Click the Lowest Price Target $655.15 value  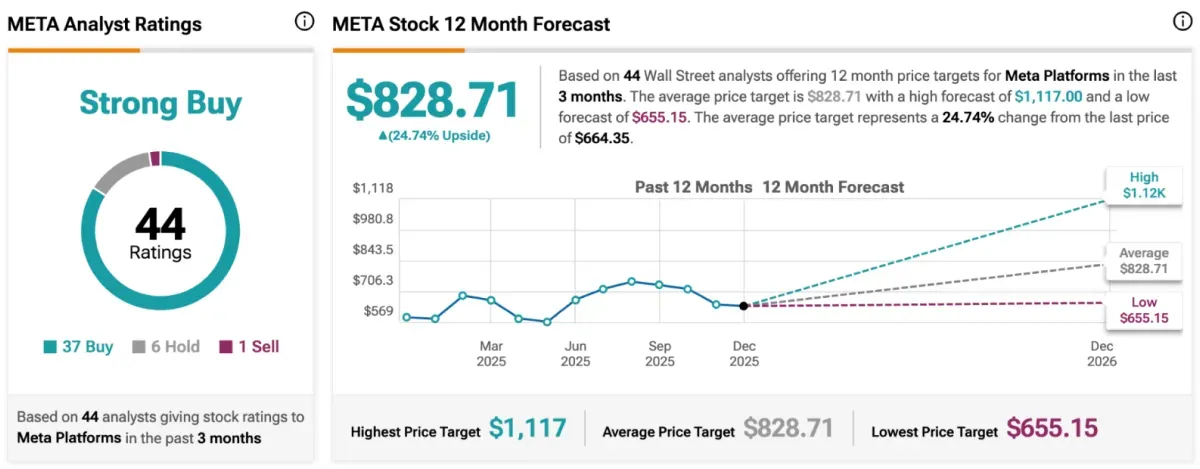point(1051,429)
